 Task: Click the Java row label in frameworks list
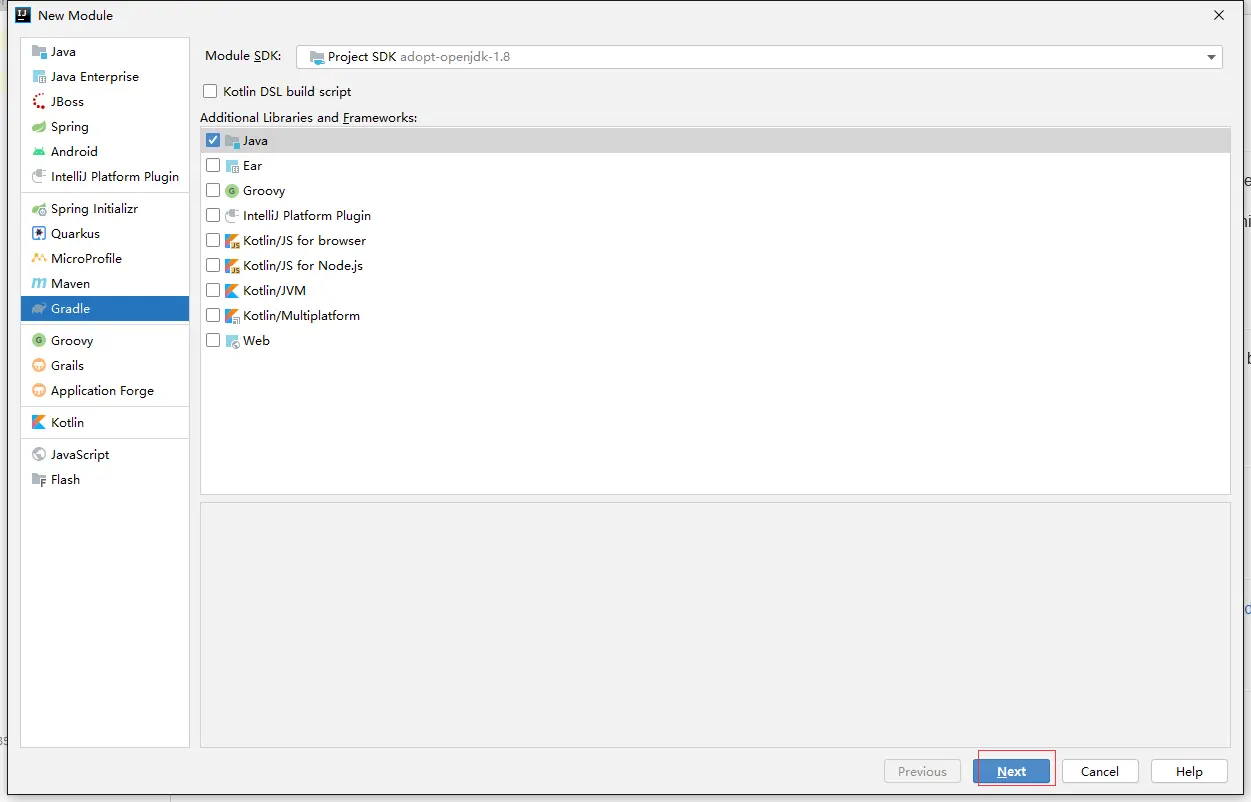tap(255, 141)
